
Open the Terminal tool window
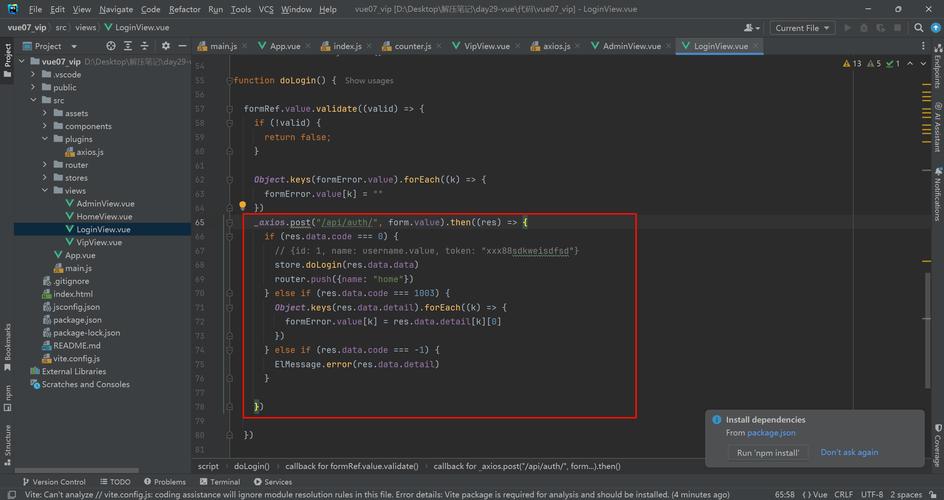(x=219, y=481)
